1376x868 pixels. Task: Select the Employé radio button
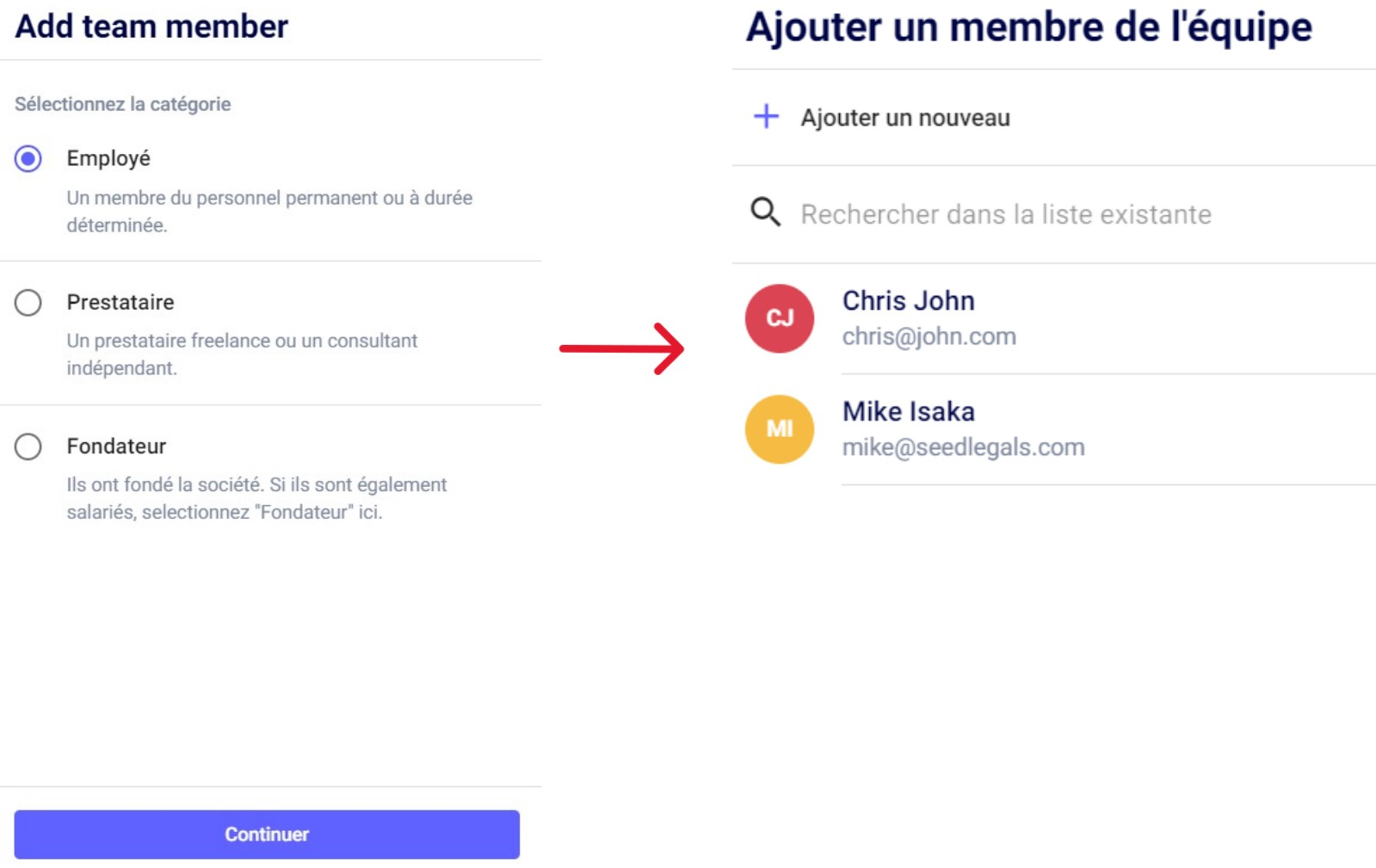[28, 158]
